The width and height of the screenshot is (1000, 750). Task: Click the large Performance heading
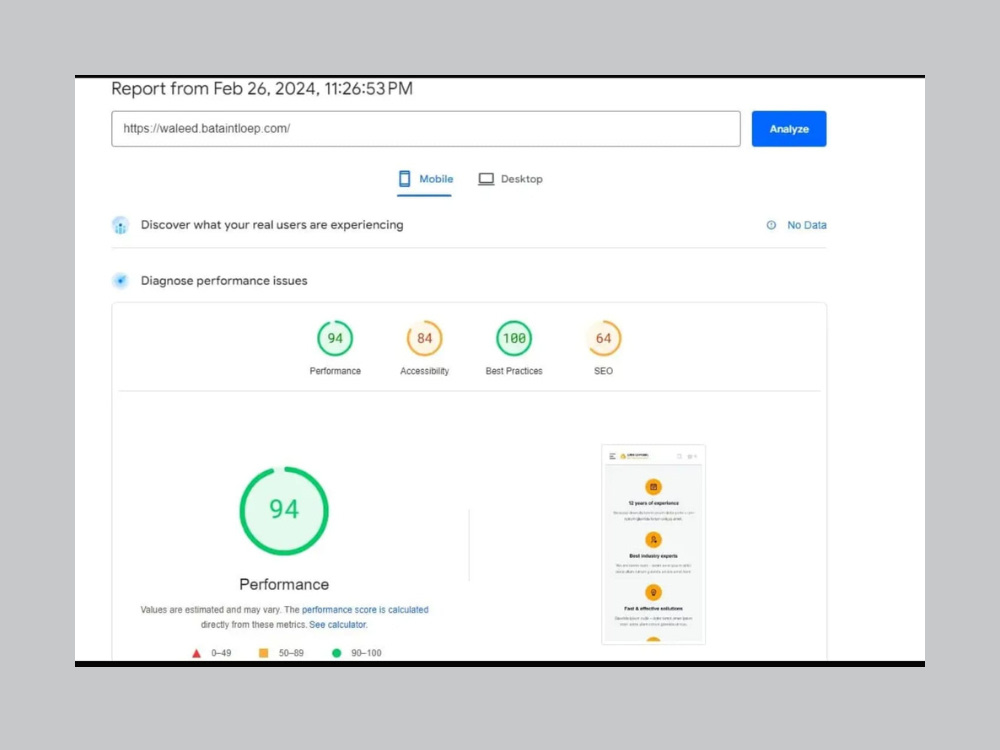[284, 584]
